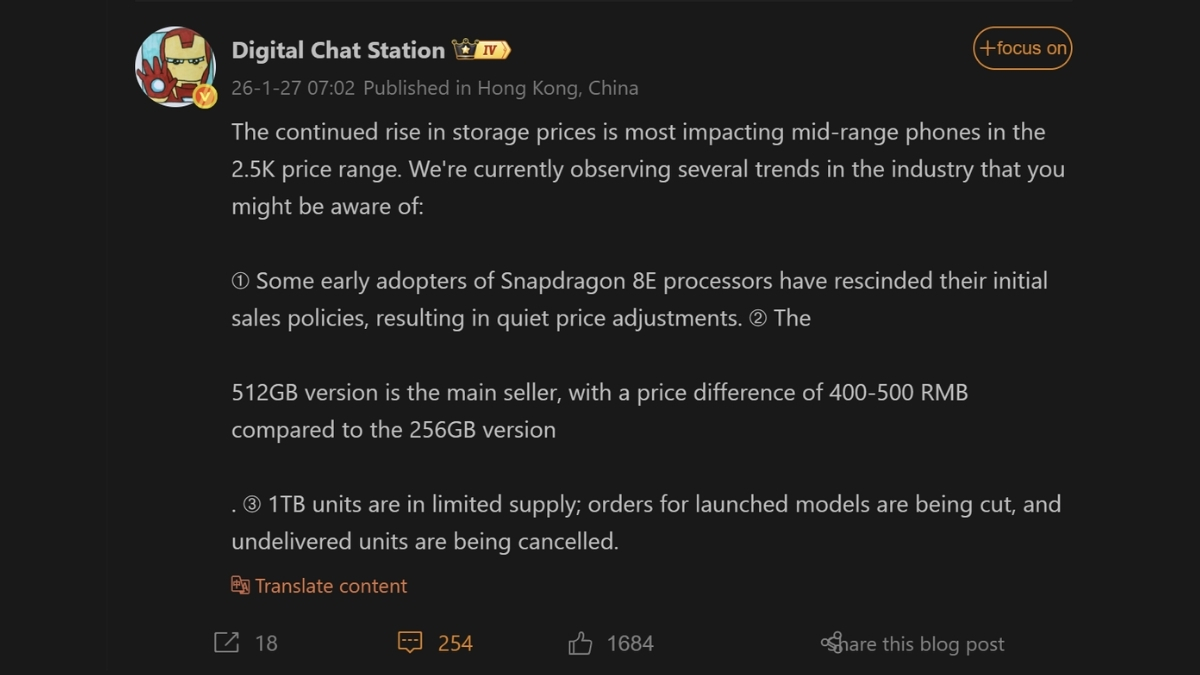Click the paragraph about the 512GB version
The image size is (1200, 675).
599,411
